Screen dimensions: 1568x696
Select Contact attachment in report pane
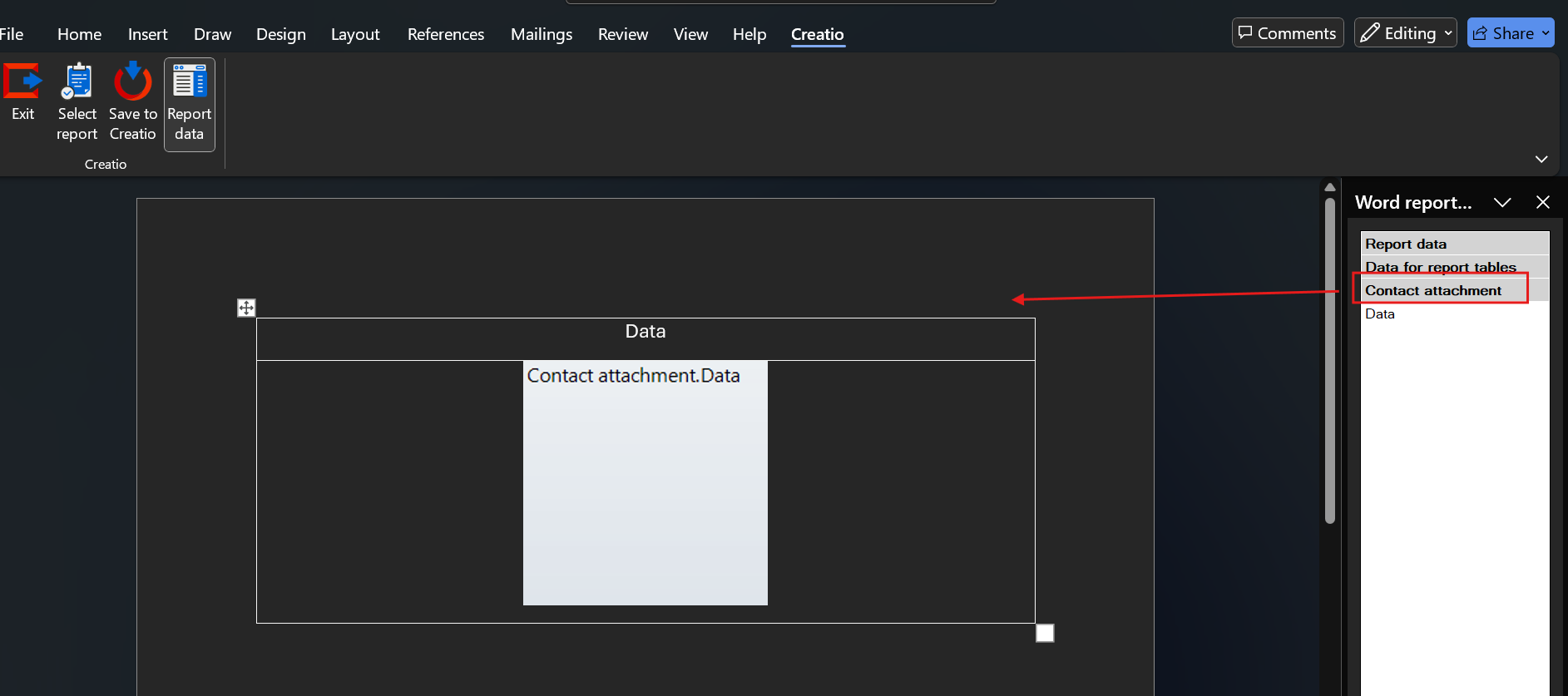[x=1433, y=290]
